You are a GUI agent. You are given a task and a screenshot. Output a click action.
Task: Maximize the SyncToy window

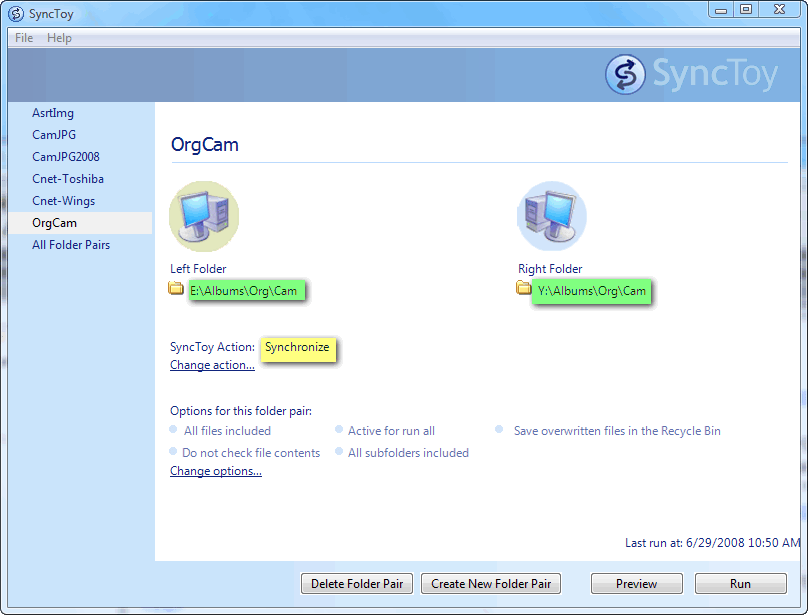tap(746, 10)
